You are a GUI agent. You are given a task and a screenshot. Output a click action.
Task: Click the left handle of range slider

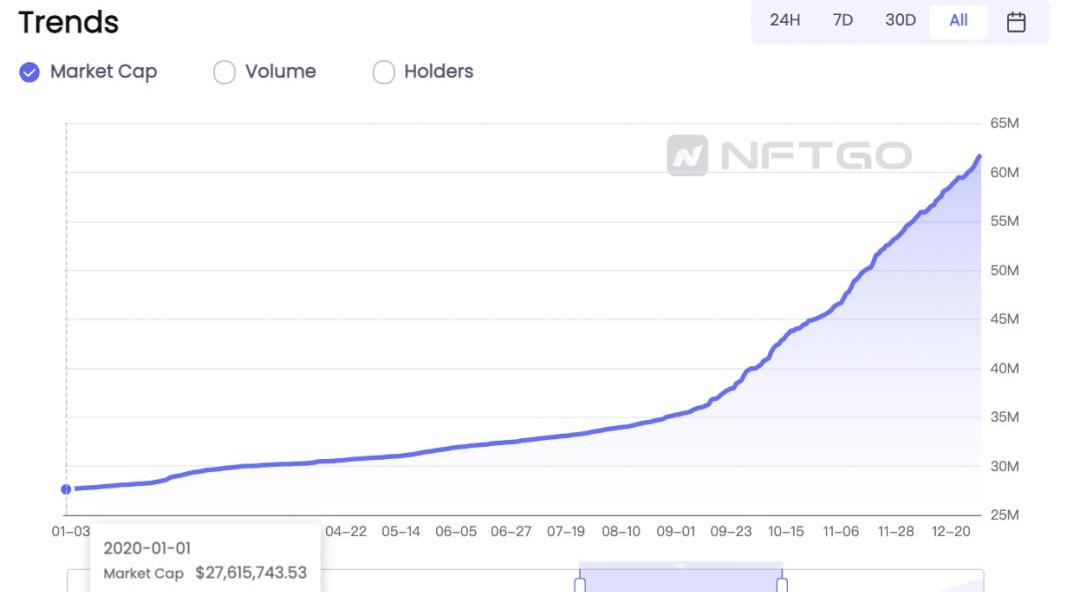tap(579, 584)
